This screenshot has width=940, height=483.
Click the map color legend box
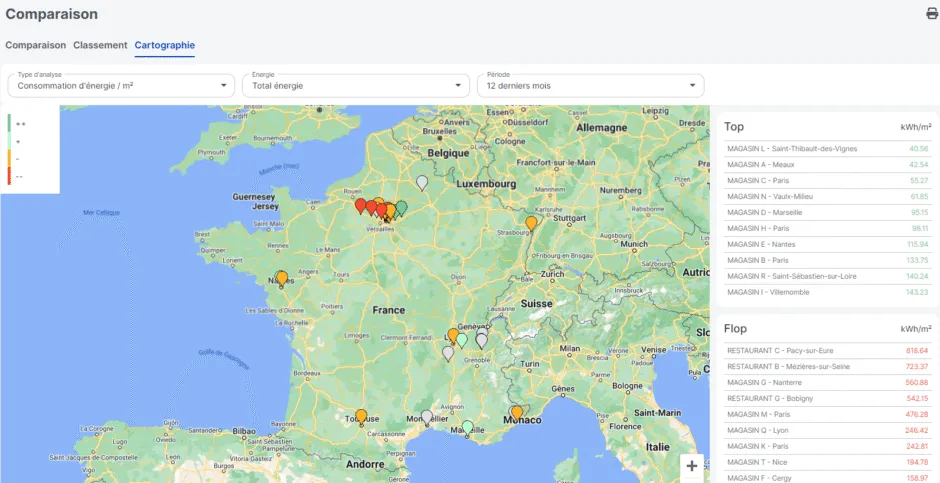[x=30, y=149]
